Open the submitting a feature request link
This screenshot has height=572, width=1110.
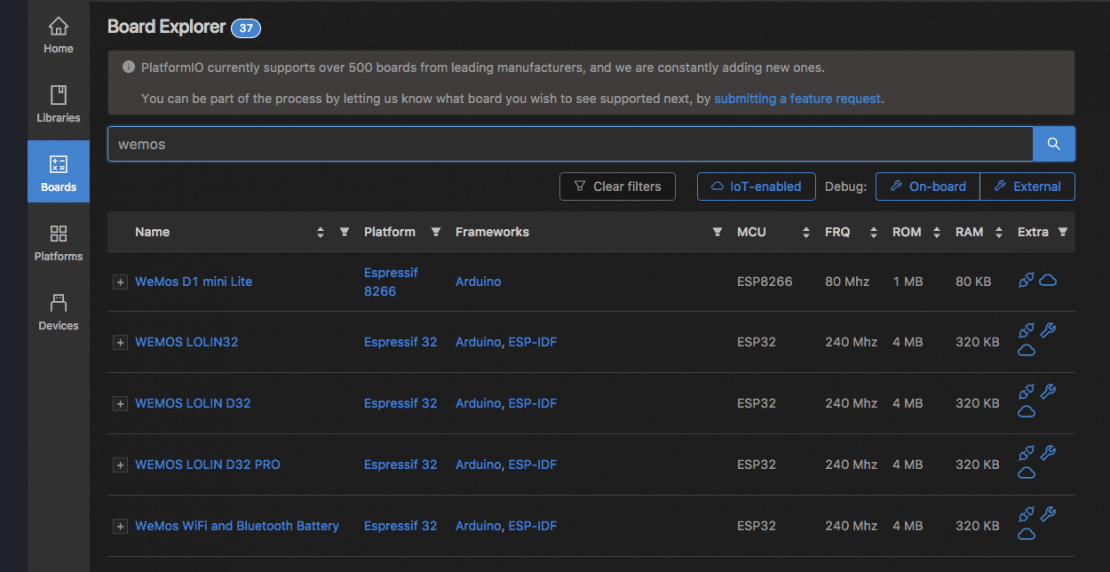pyautogui.click(x=797, y=98)
